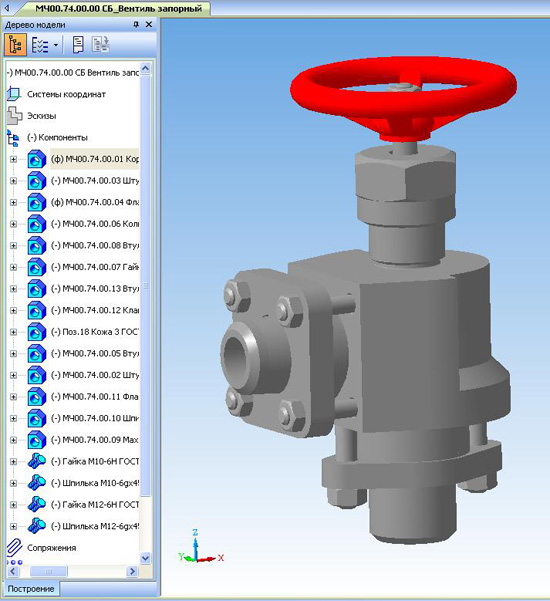The height and width of the screenshot is (601, 550).
Task: Click the large hex nut below the handwheel
Action: coord(405,173)
